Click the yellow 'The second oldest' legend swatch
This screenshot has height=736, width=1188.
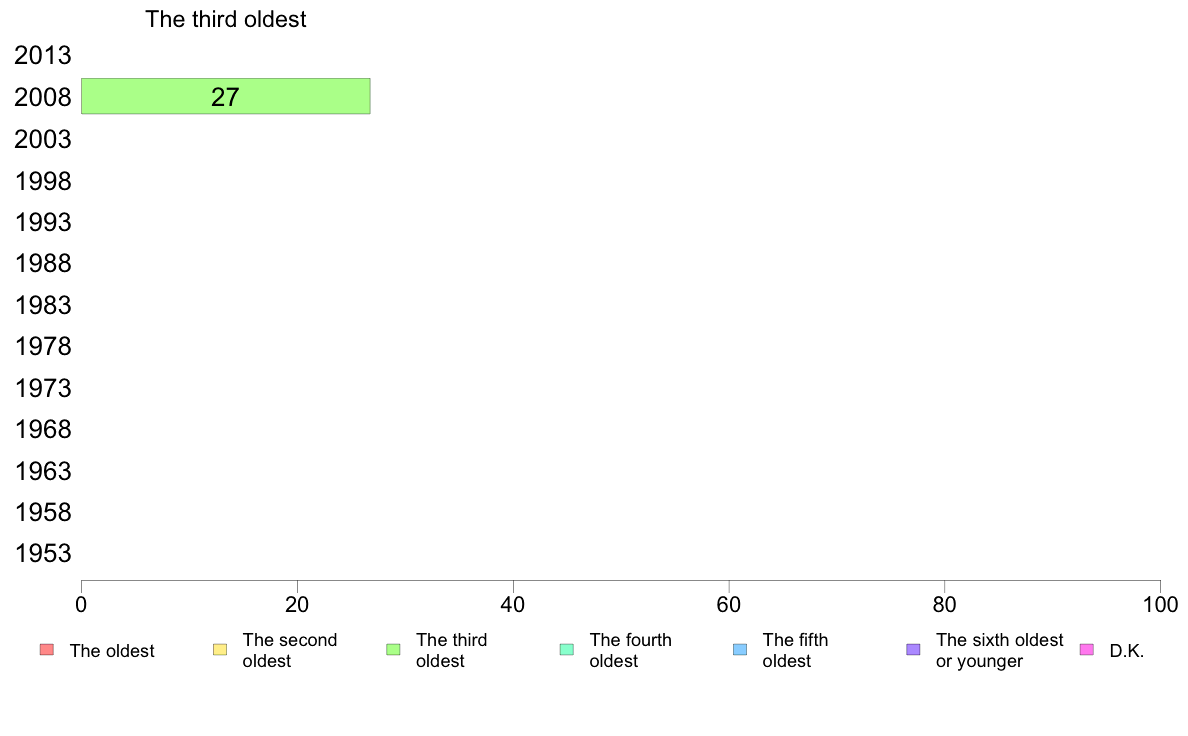pos(220,650)
